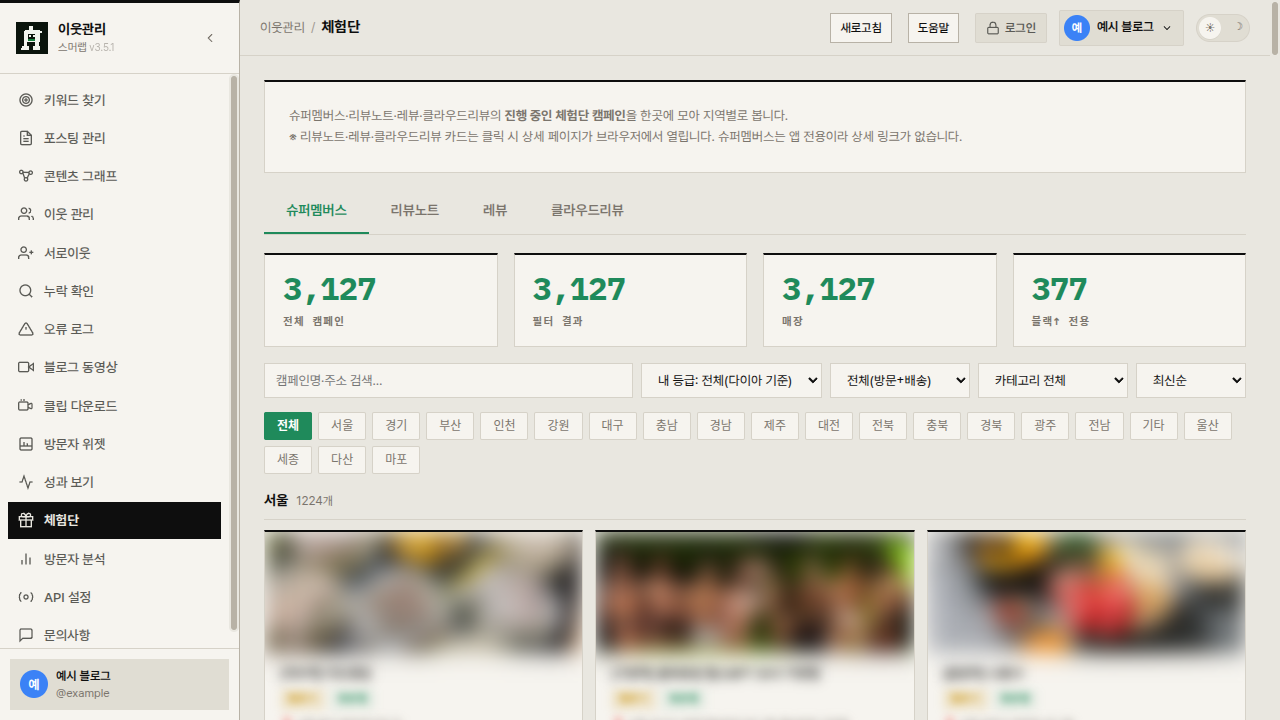This screenshot has width=1280, height=720.
Task: Click the 성과 보기 pulse icon
Action: (x=26, y=482)
